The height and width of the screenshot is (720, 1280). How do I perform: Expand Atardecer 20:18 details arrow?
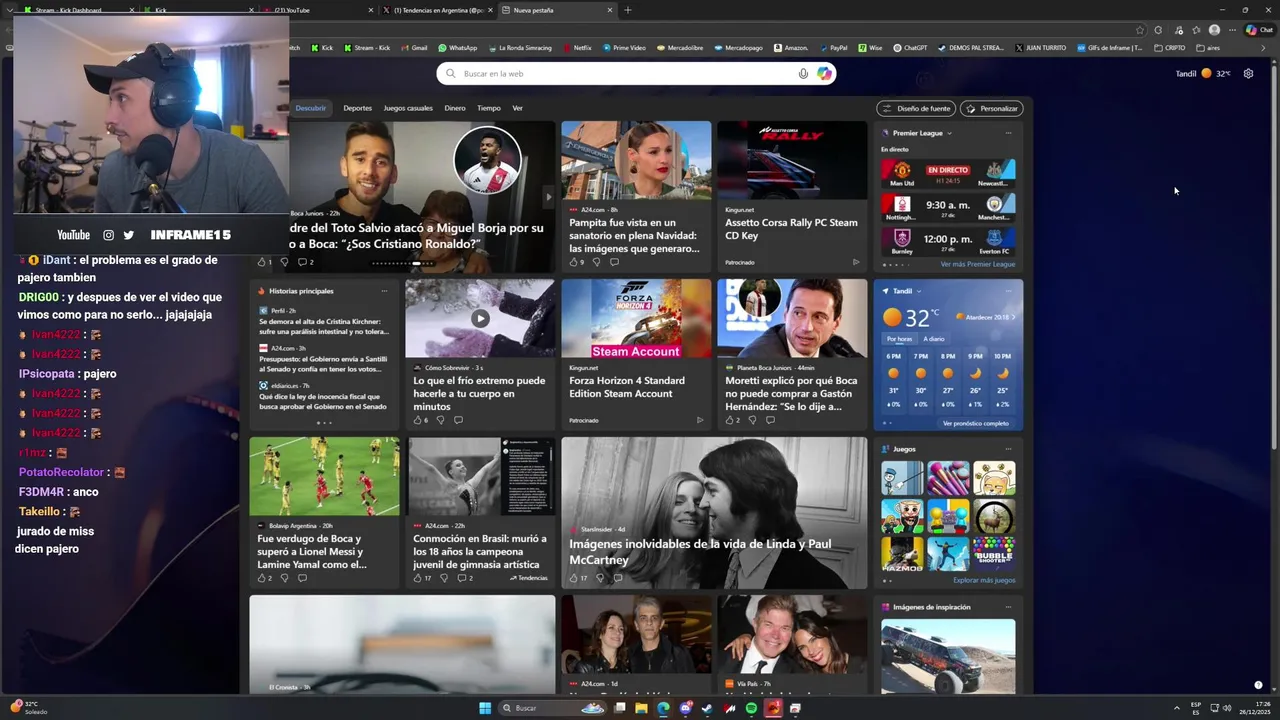pyautogui.click(x=1013, y=317)
